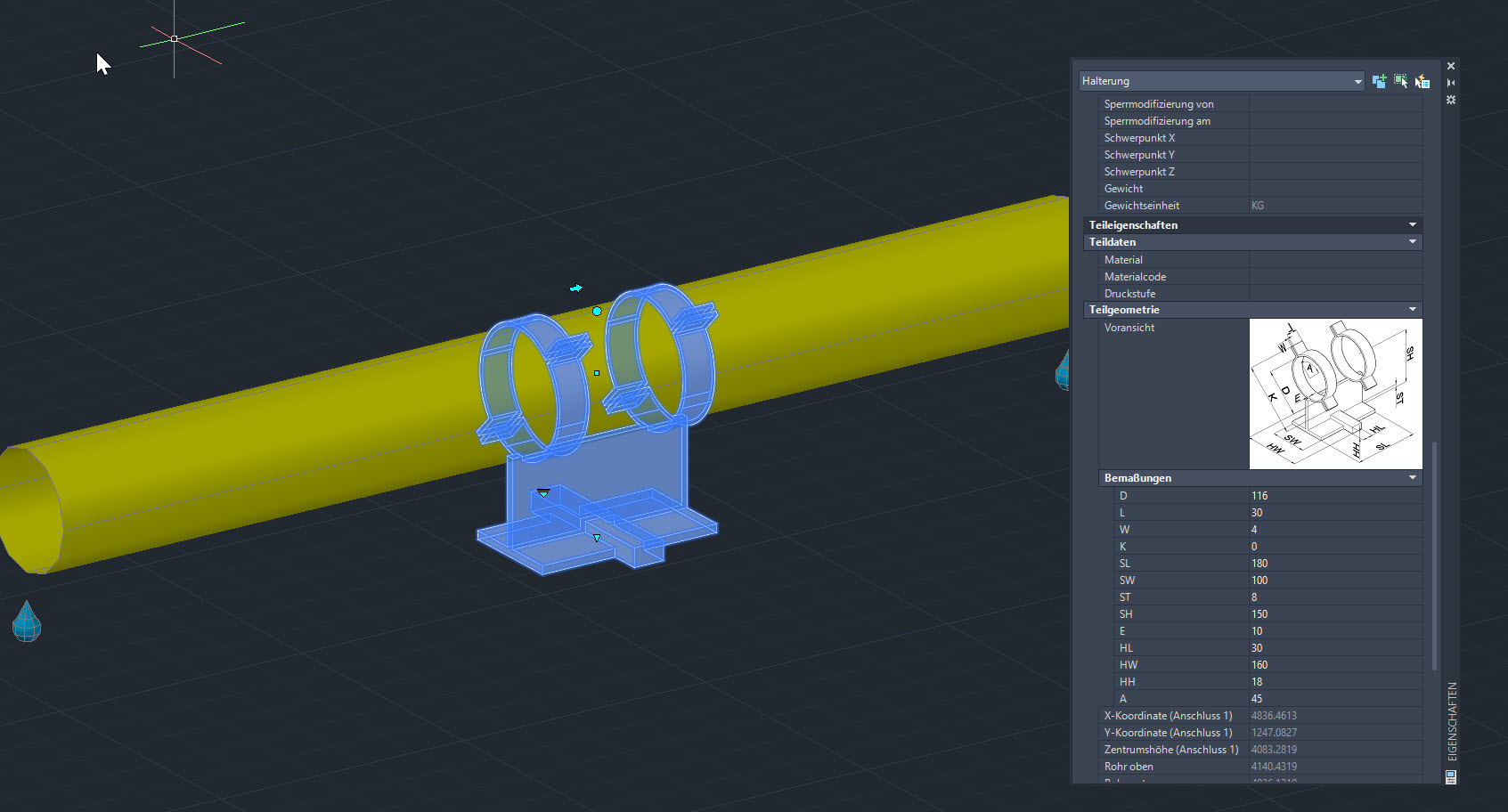The height and width of the screenshot is (812, 1508).
Task: Click the X-Koordinate value 4836.4613
Action: point(1274,716)
